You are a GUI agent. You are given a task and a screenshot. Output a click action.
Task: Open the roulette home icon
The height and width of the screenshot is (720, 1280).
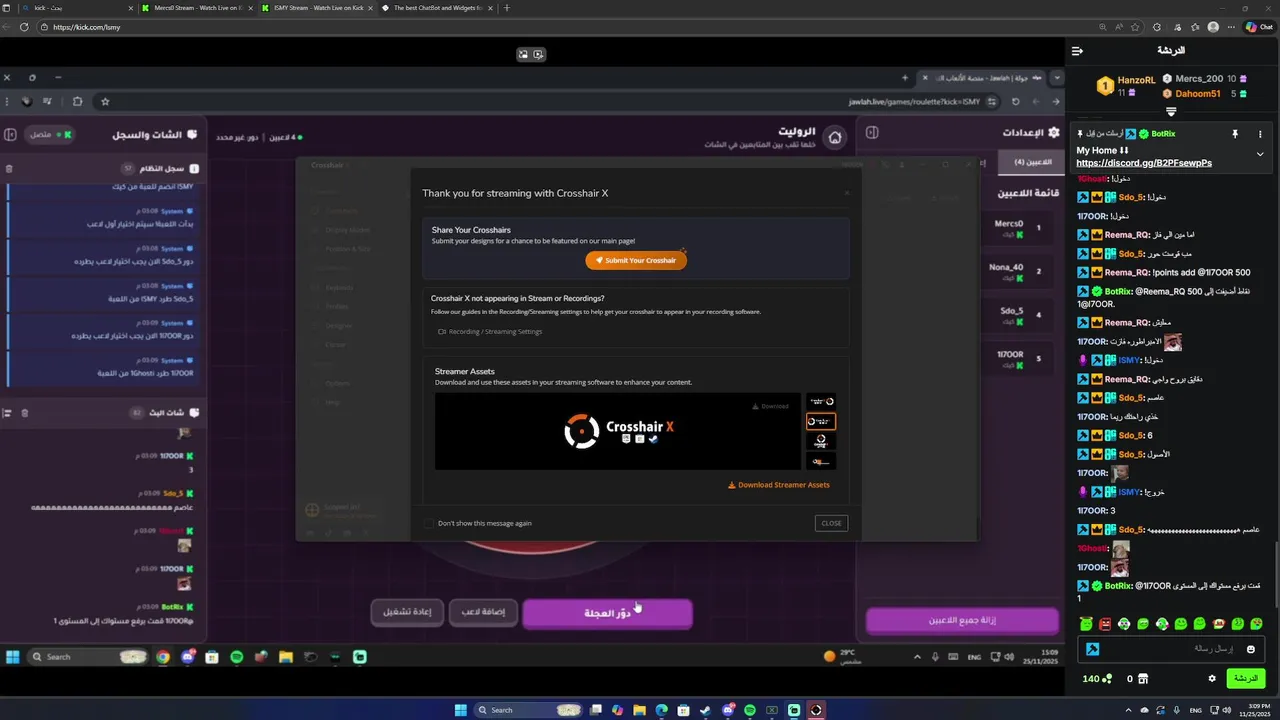835,137
